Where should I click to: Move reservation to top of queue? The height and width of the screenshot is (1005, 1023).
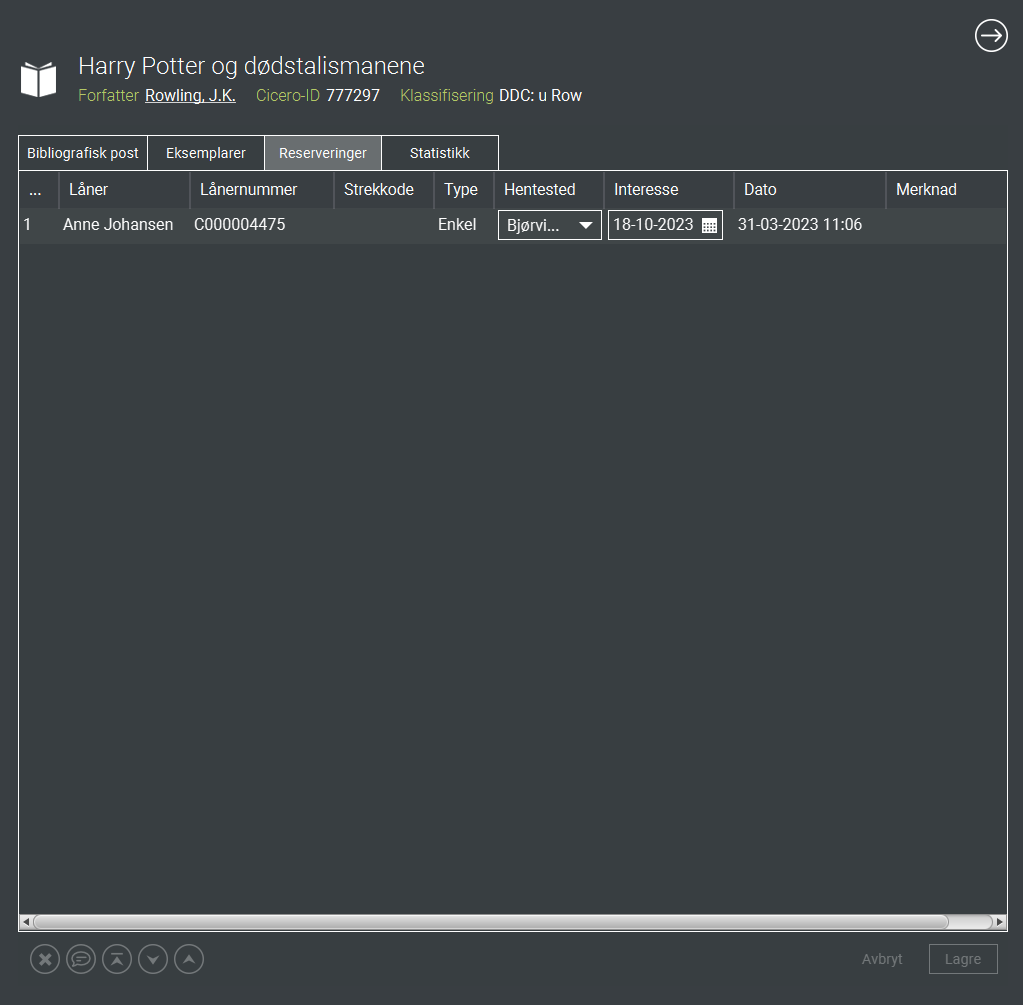[117, 959]
